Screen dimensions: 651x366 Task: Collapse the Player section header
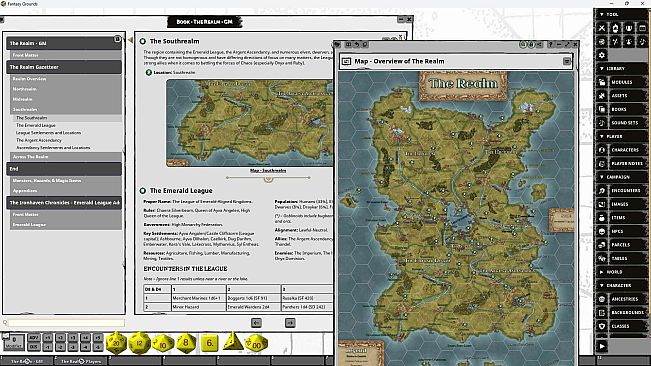[x=622, y=136]
